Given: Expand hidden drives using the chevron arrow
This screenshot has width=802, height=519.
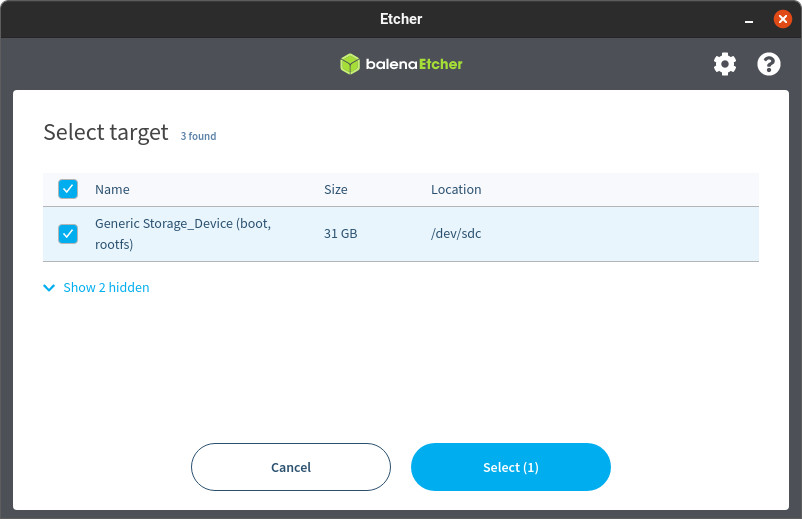Looking at the screenshot, I should pyautogui.click(x=50, y=288).
